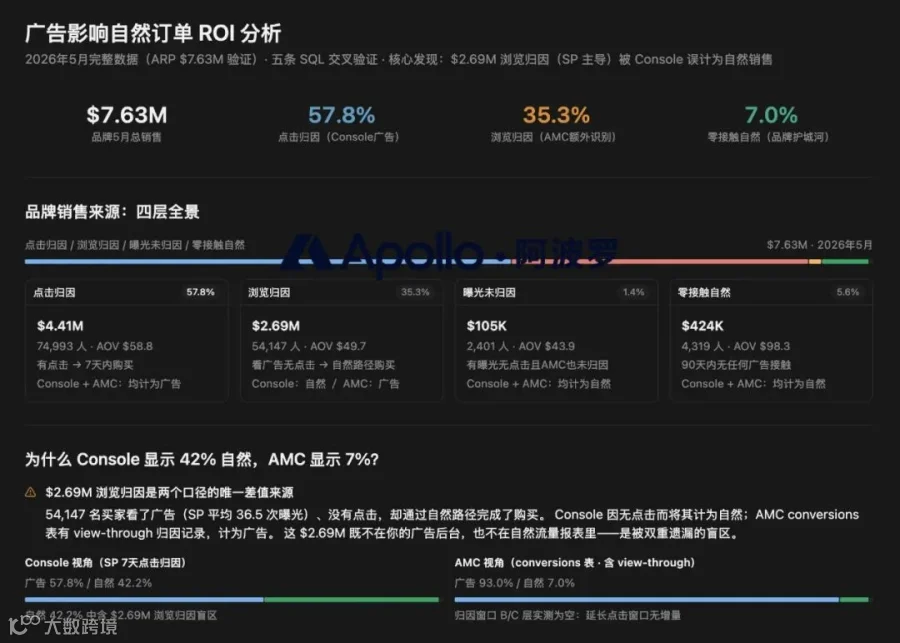Image resolution: width=900 pixels, height=643 pixels.
Task: Click the large orange 35.3% KPI value
Action: [556, 115]
